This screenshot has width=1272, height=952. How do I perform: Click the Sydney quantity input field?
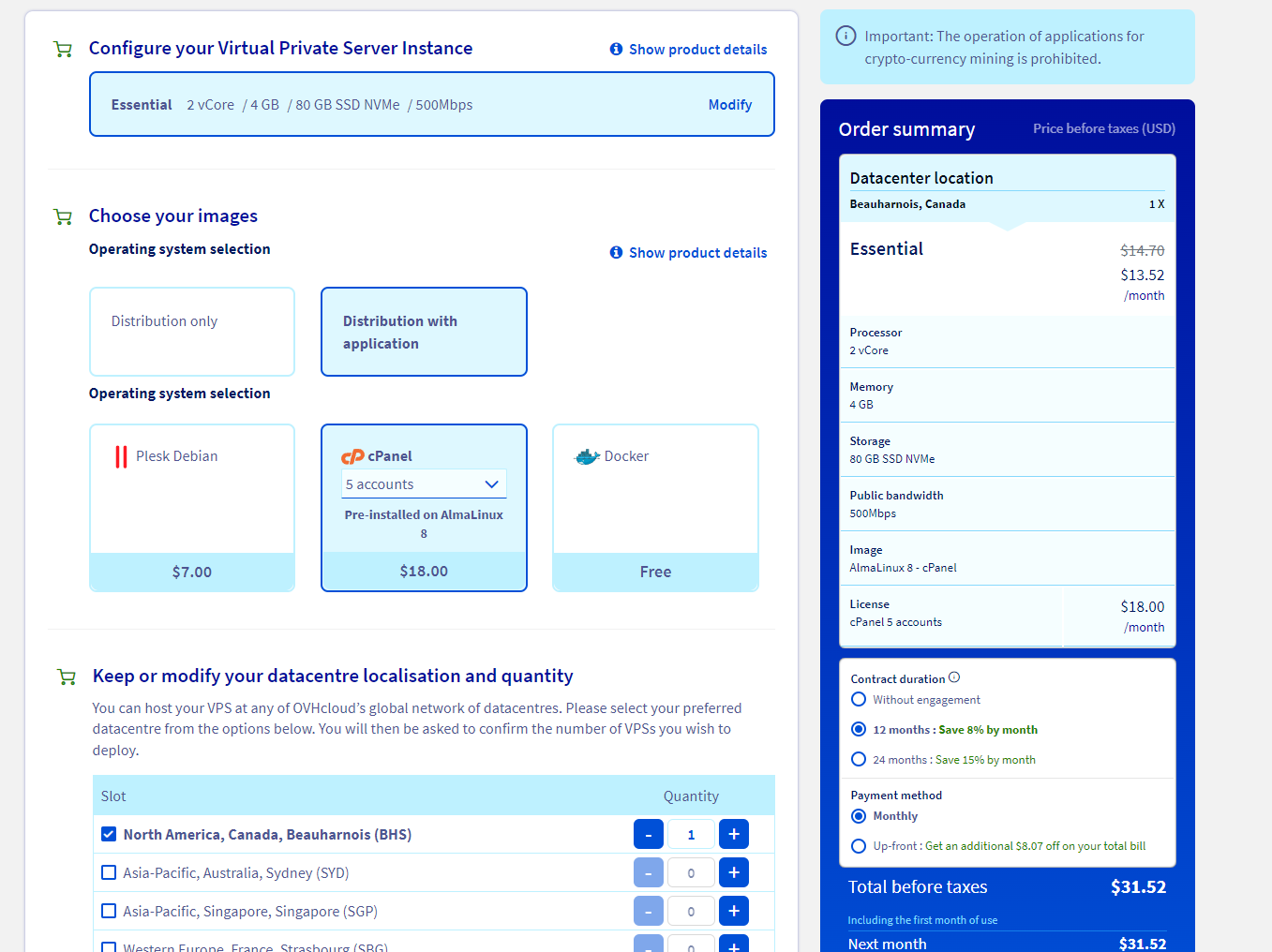[x=691, y=872]
